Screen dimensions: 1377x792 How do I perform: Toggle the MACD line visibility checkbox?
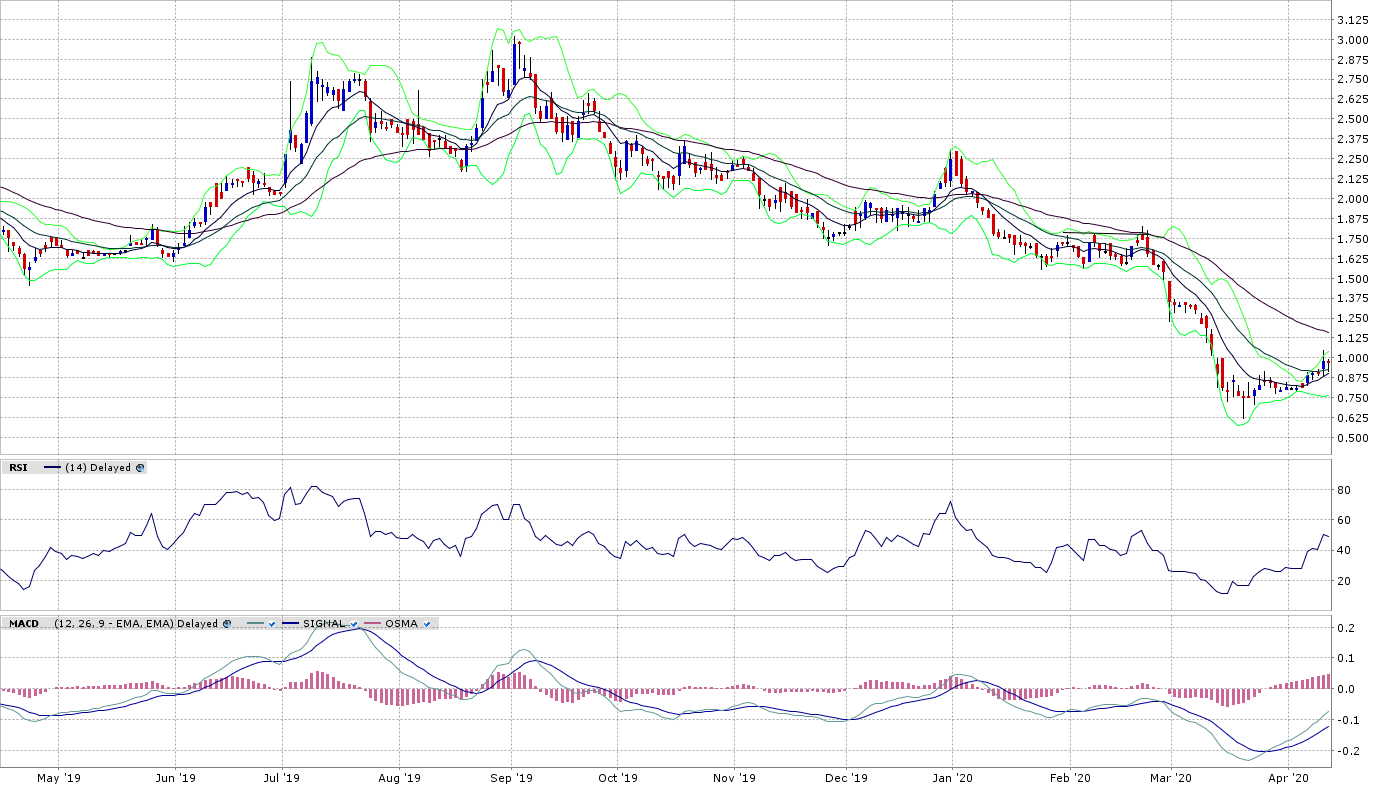(271, 623)
